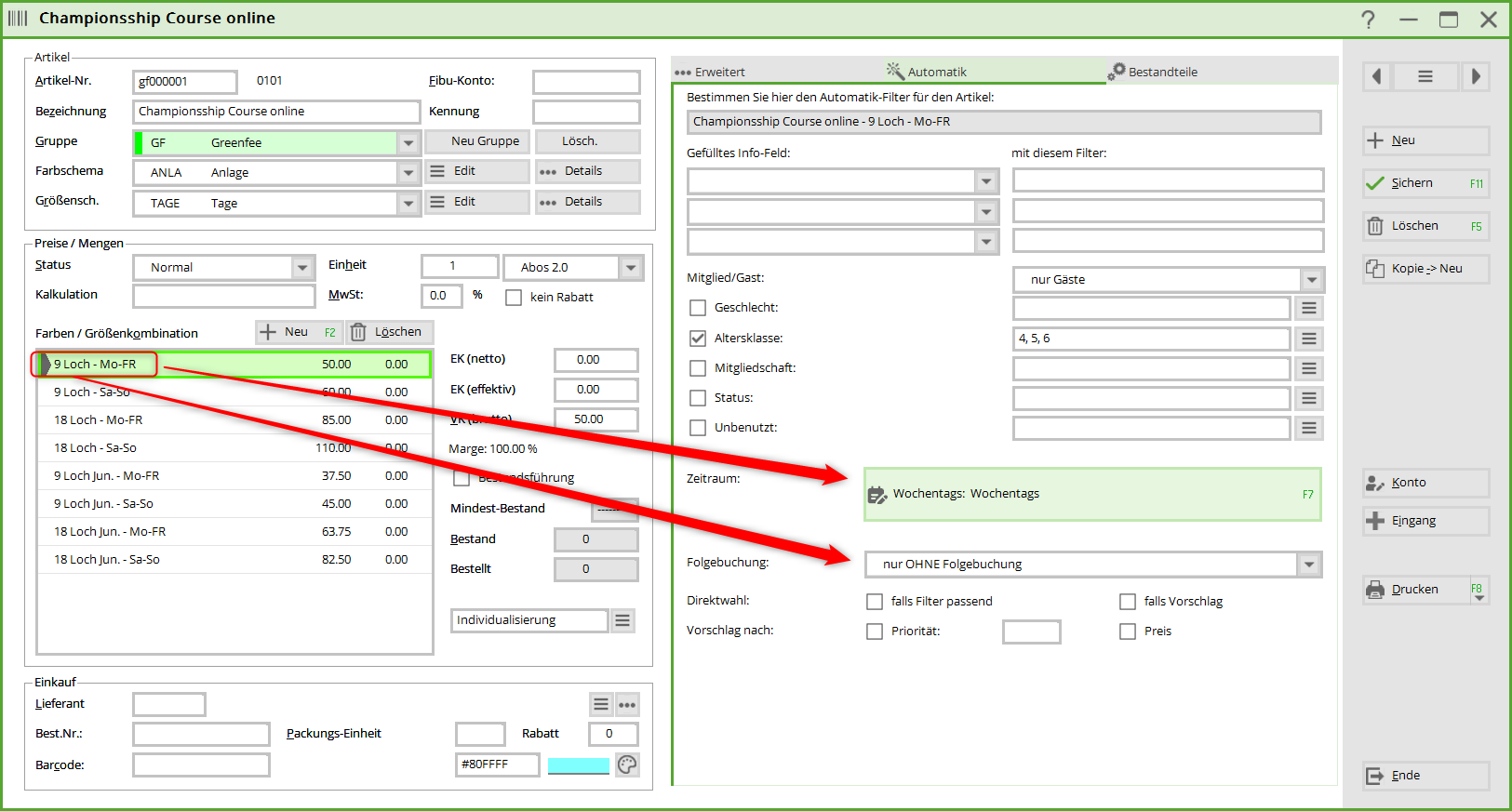Click the Neu plus button in sidebar
Viewport: 1512px width, 811px height.
click(x=1425, y=140)
